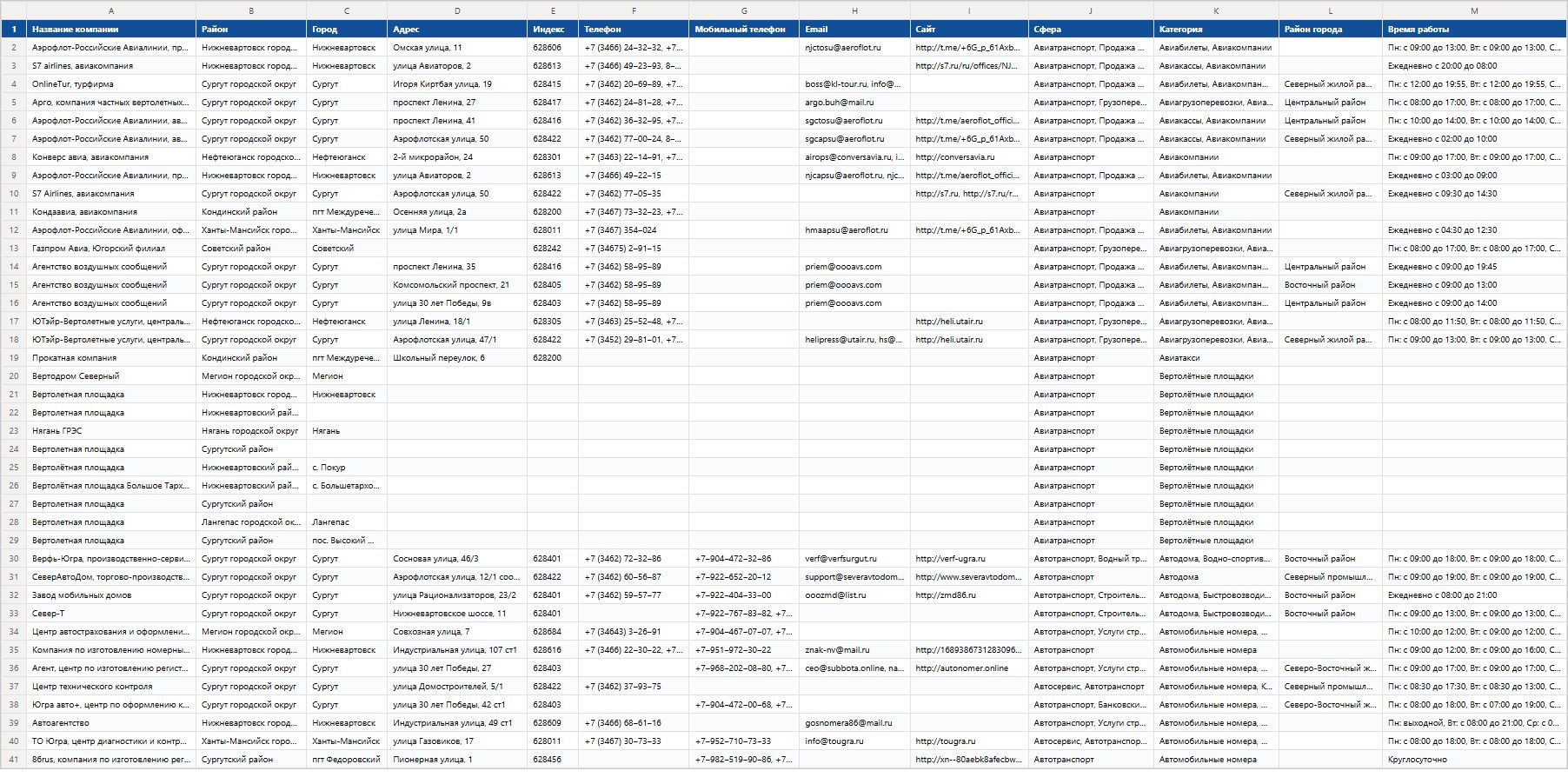
Task: Select the cell 'Прокатная компания'
Action: coord(111,357)
